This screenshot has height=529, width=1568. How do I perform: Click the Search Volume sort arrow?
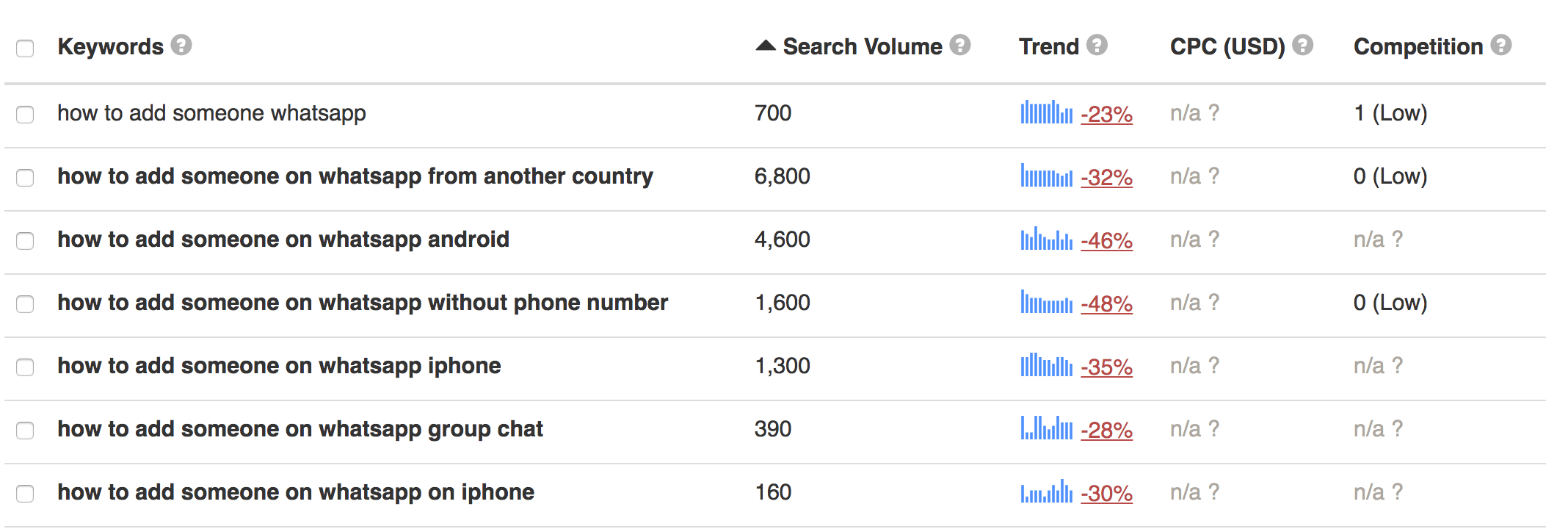[765, 46]
